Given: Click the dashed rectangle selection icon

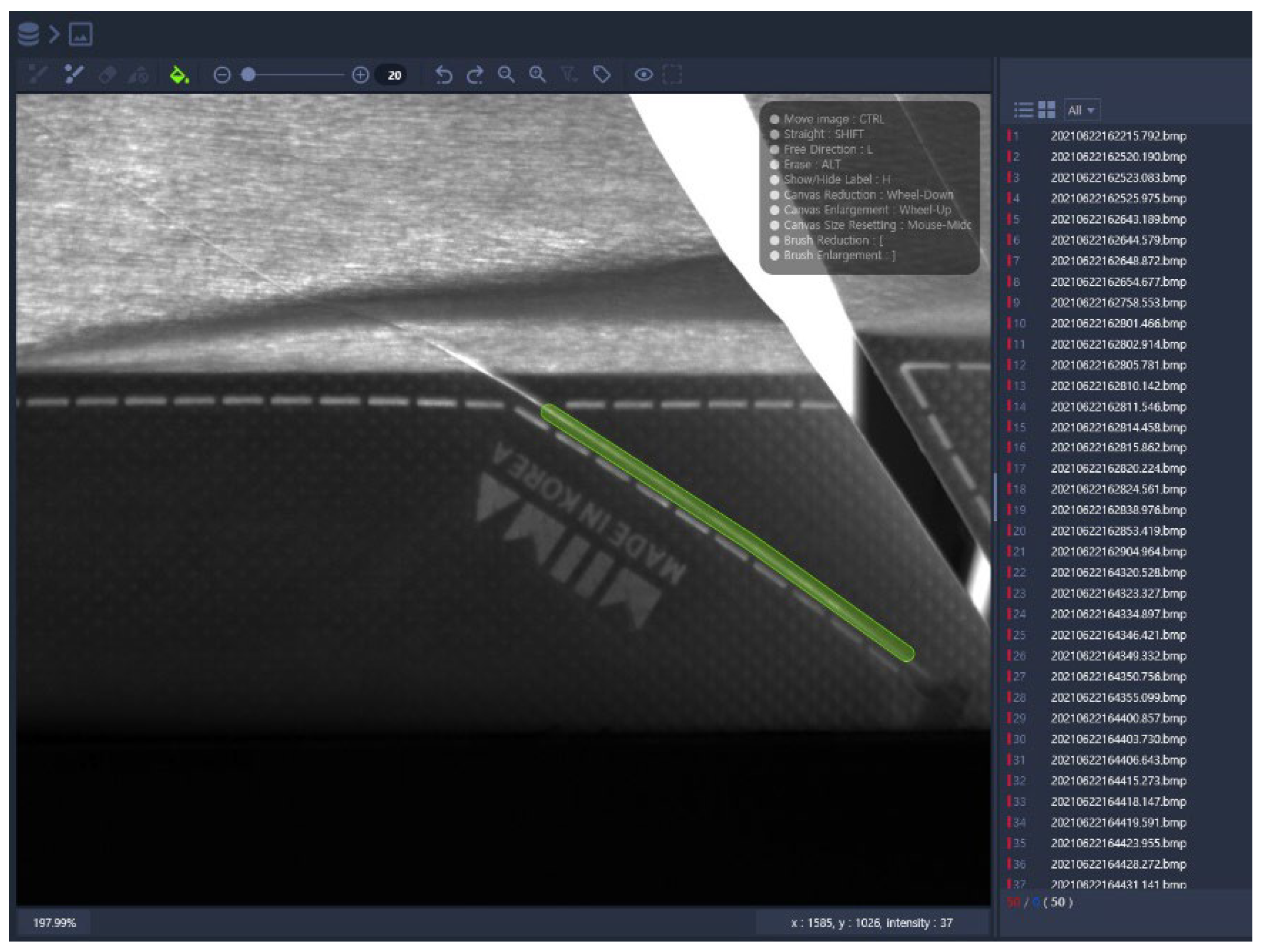Looking at the screenshot, I should tap(672, 74).
